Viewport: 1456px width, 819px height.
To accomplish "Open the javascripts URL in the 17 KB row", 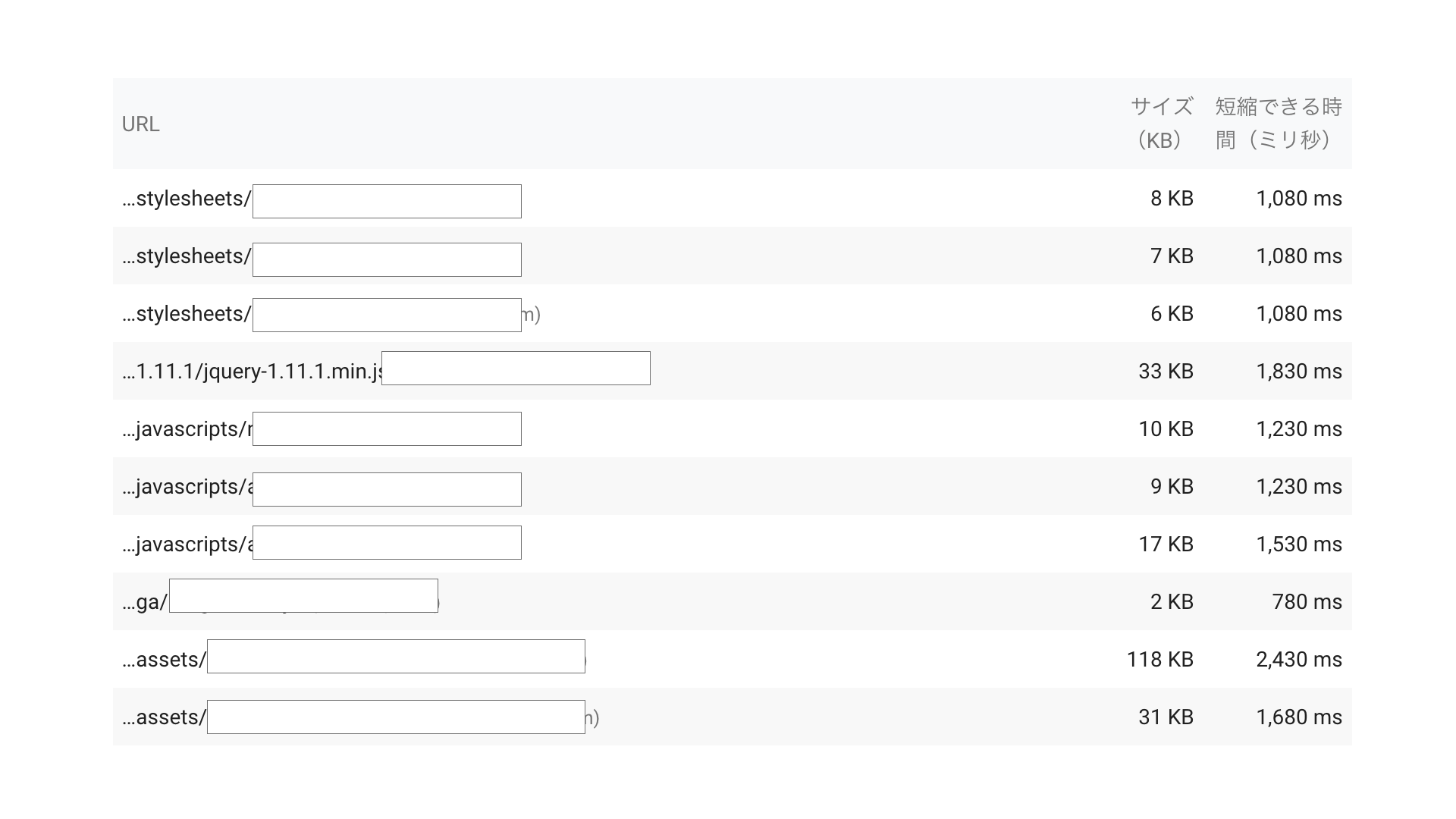I will point(187,544).
